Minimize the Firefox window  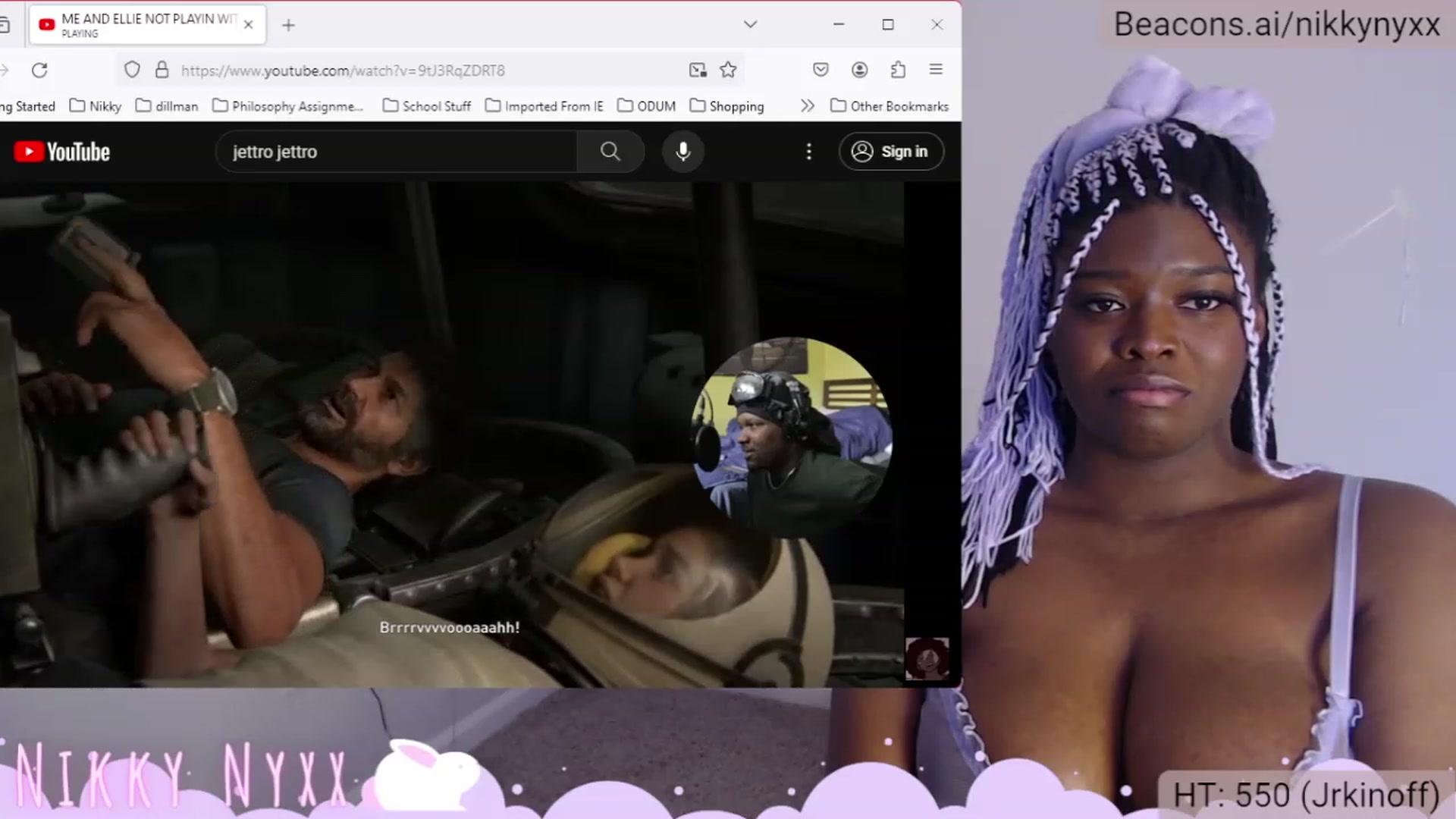tap(839, 24)
